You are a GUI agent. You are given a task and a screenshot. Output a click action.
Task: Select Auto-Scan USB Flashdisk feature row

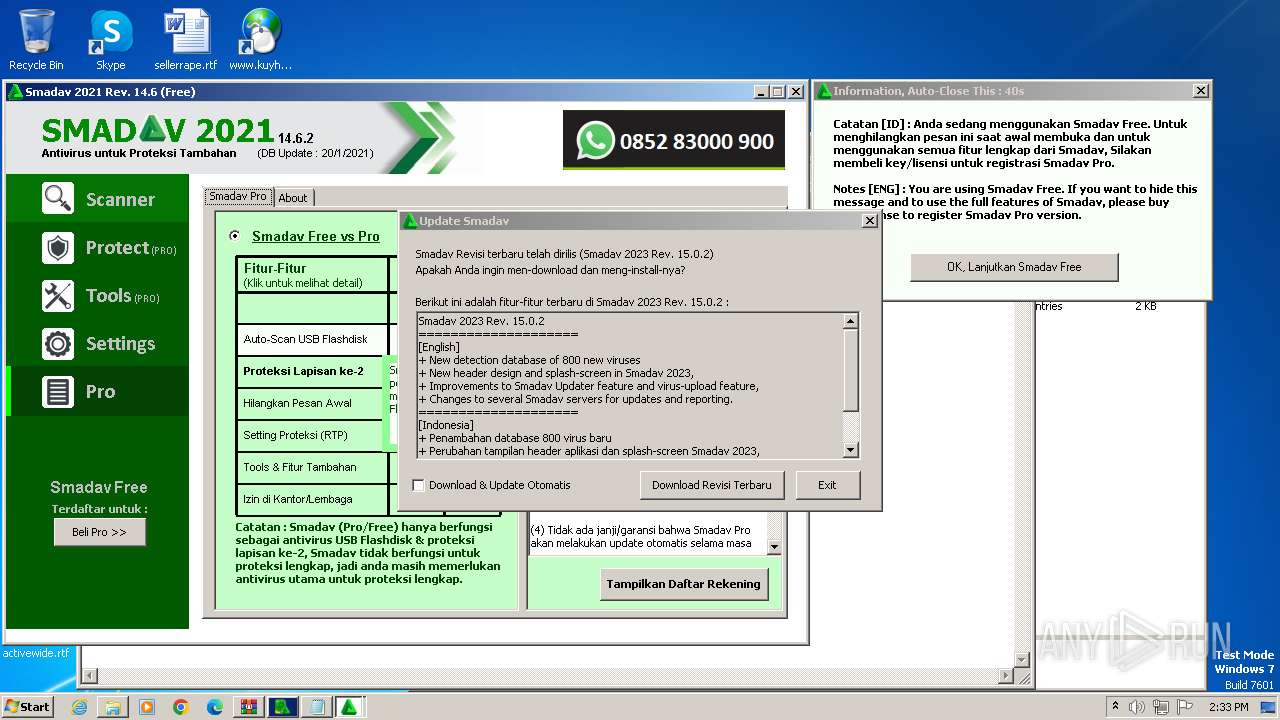(312, 339)
